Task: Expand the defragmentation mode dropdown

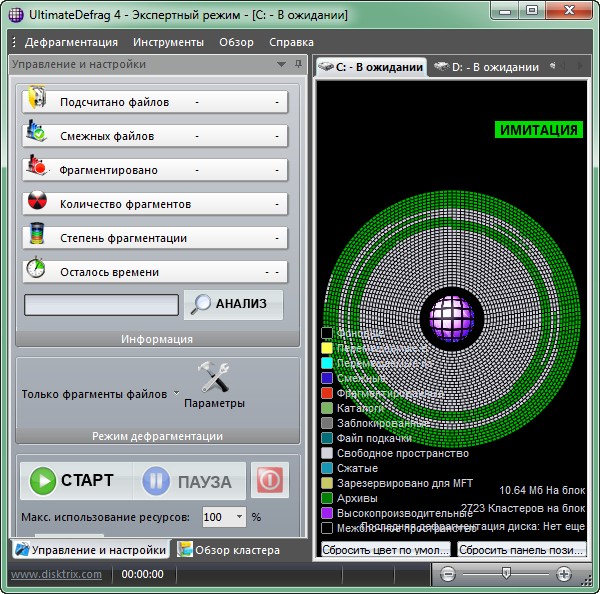Action: pos(176,393)
